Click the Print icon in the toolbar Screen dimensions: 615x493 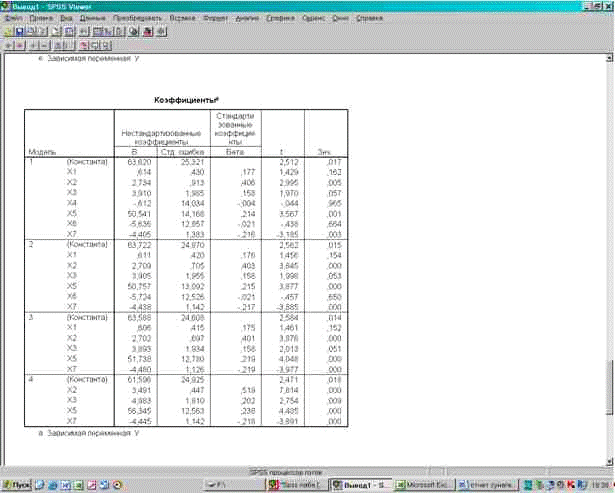[x=31, y=32]
